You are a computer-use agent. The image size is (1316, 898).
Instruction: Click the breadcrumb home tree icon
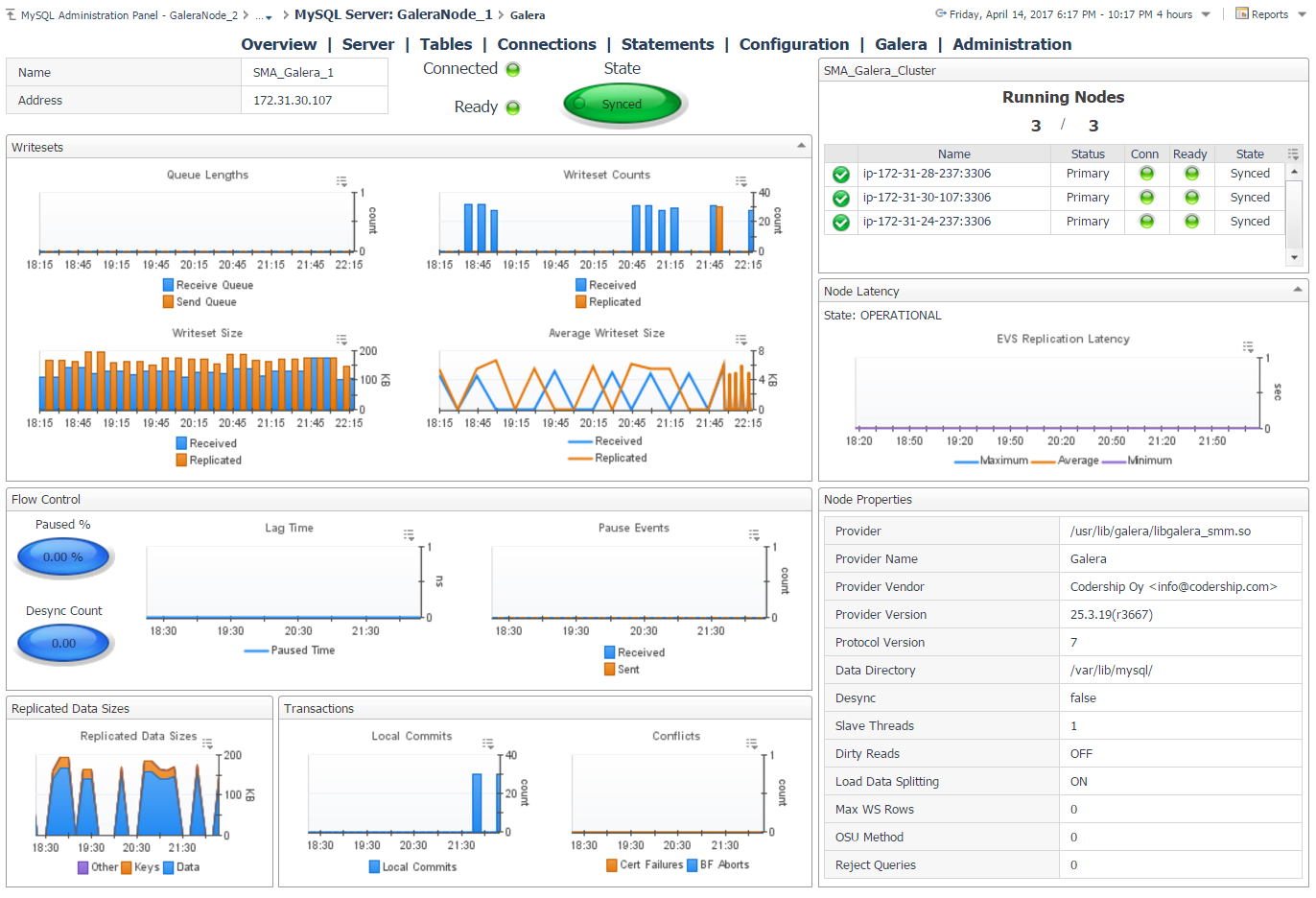click(x=12, y=15)
